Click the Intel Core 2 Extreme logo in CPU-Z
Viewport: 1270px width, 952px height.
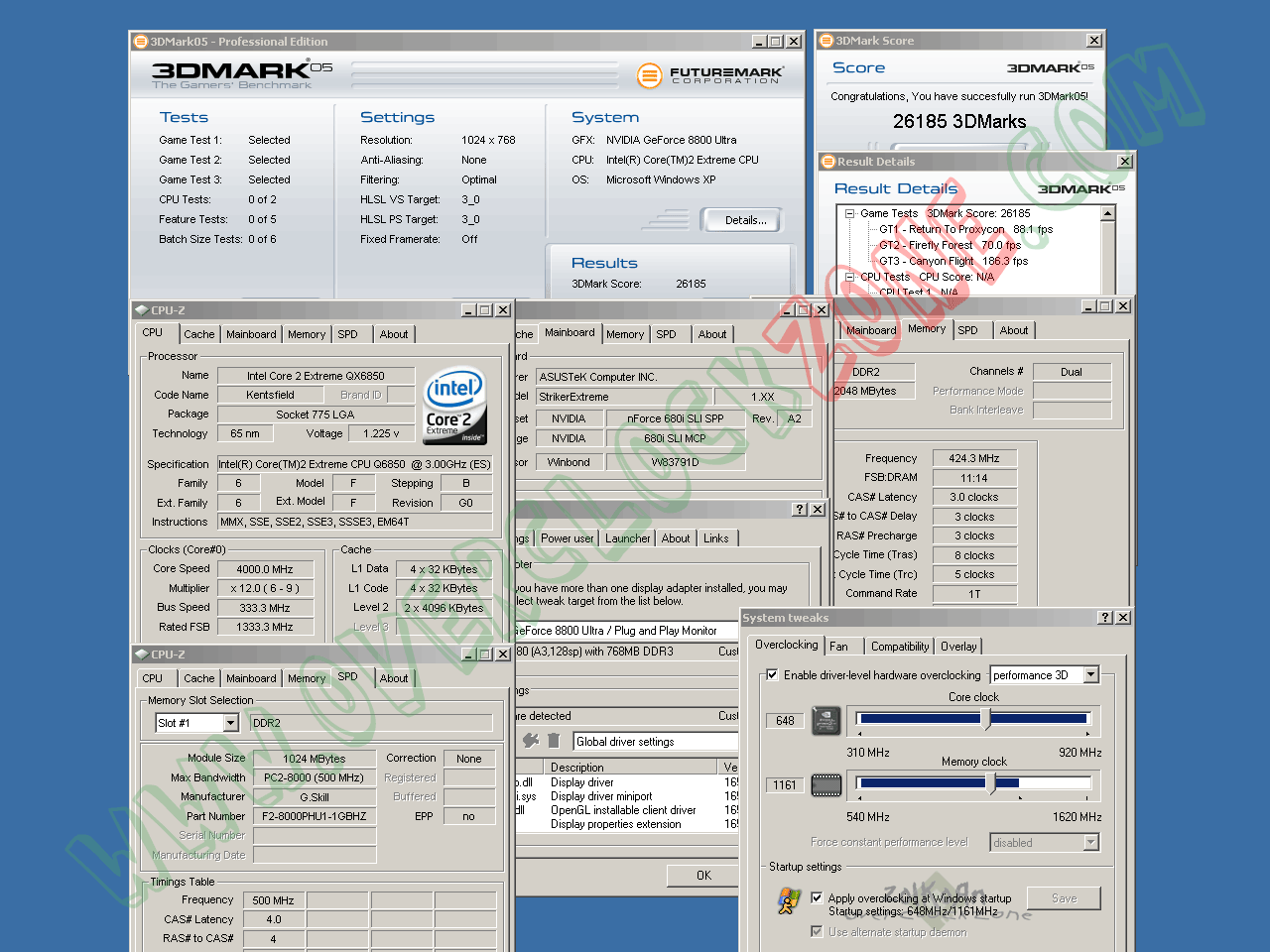point(454,406)
